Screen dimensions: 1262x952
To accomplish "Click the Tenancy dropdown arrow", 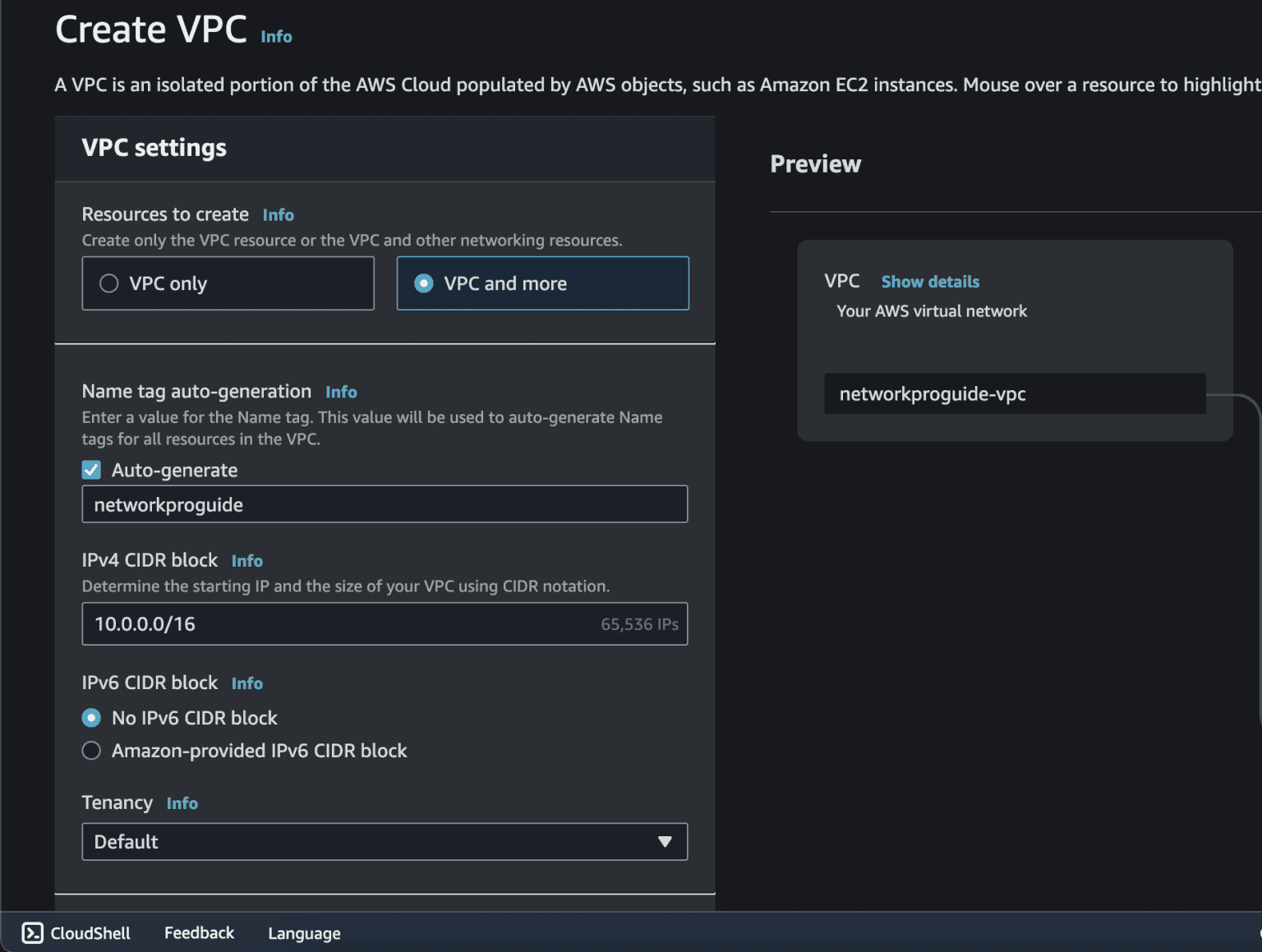I will (x=665, y=842).
